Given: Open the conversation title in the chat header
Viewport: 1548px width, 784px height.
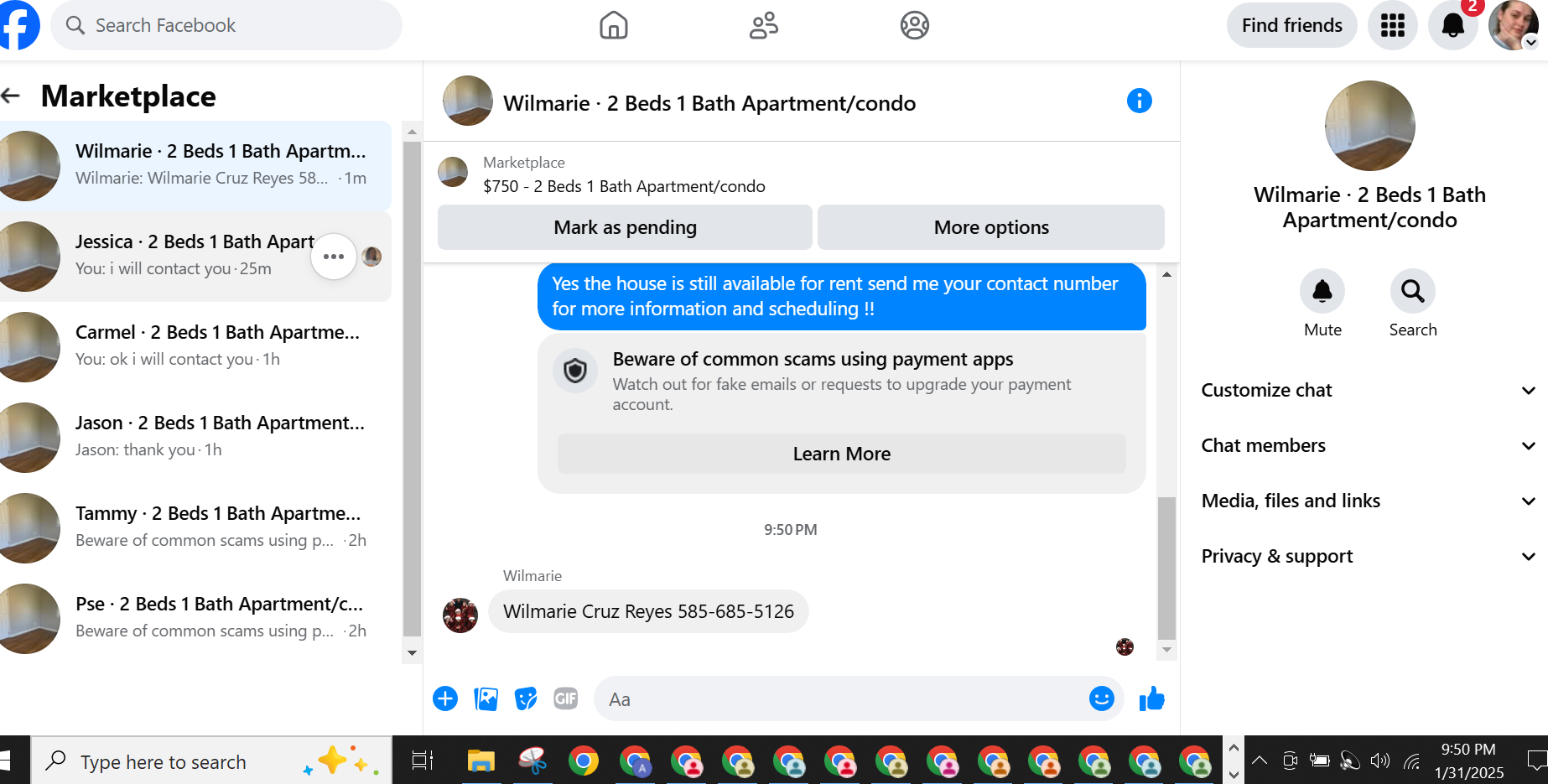Looking at the screenshot, I should pos(709,103).
